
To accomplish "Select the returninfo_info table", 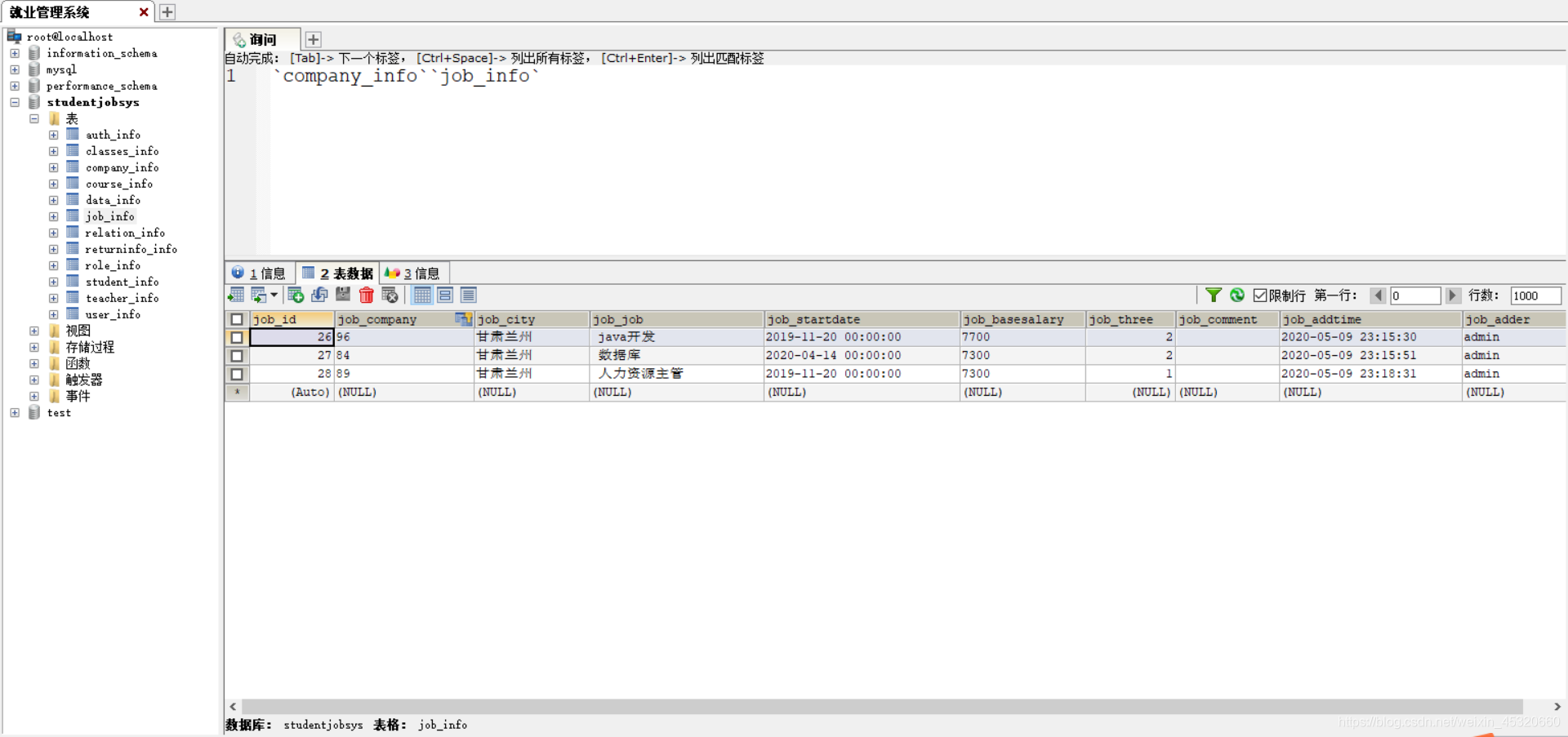I will tap(131, 249).
